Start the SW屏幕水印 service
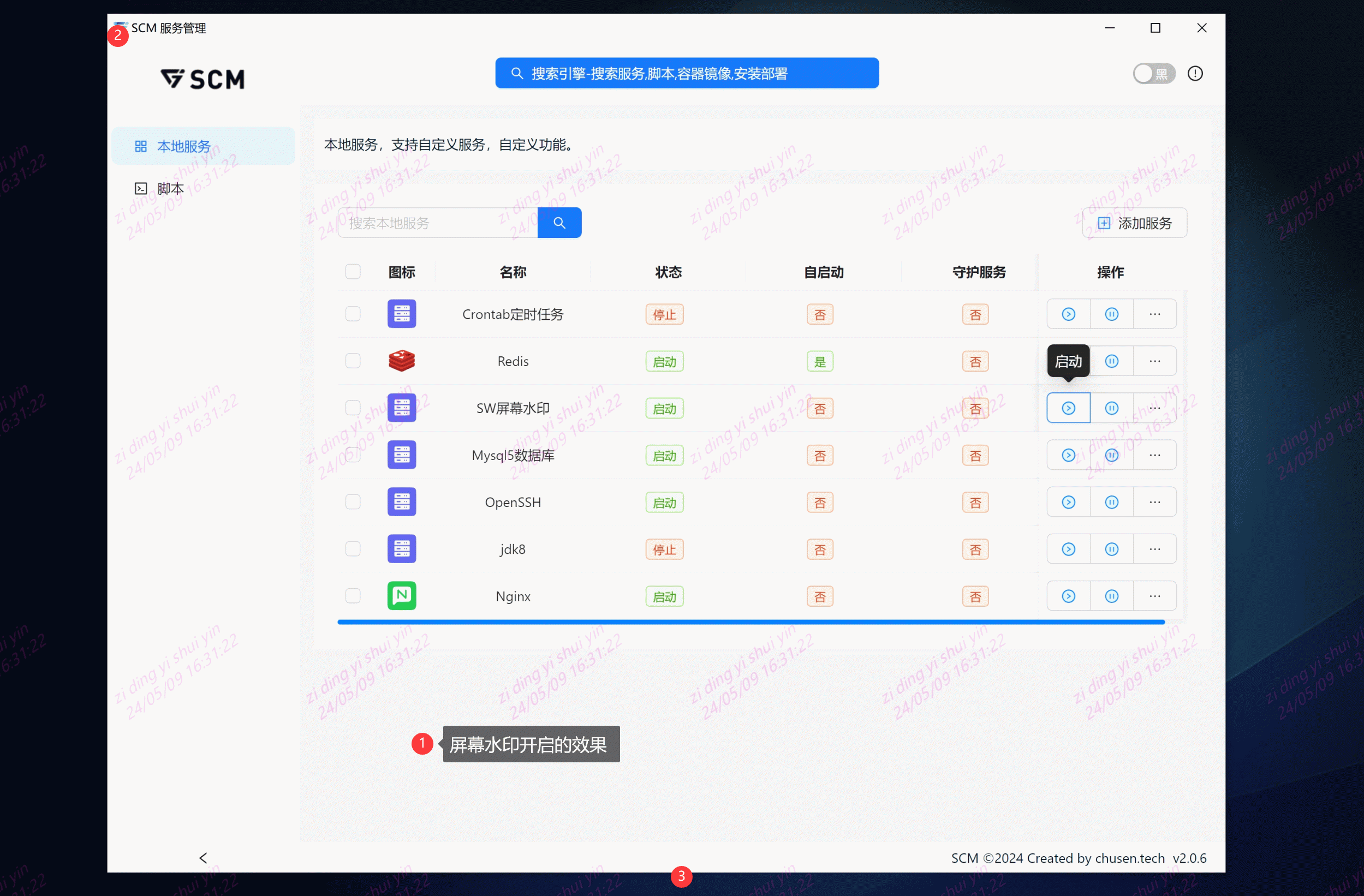The width and height of the screenshot is (1364, 896). pos(1067,407)
